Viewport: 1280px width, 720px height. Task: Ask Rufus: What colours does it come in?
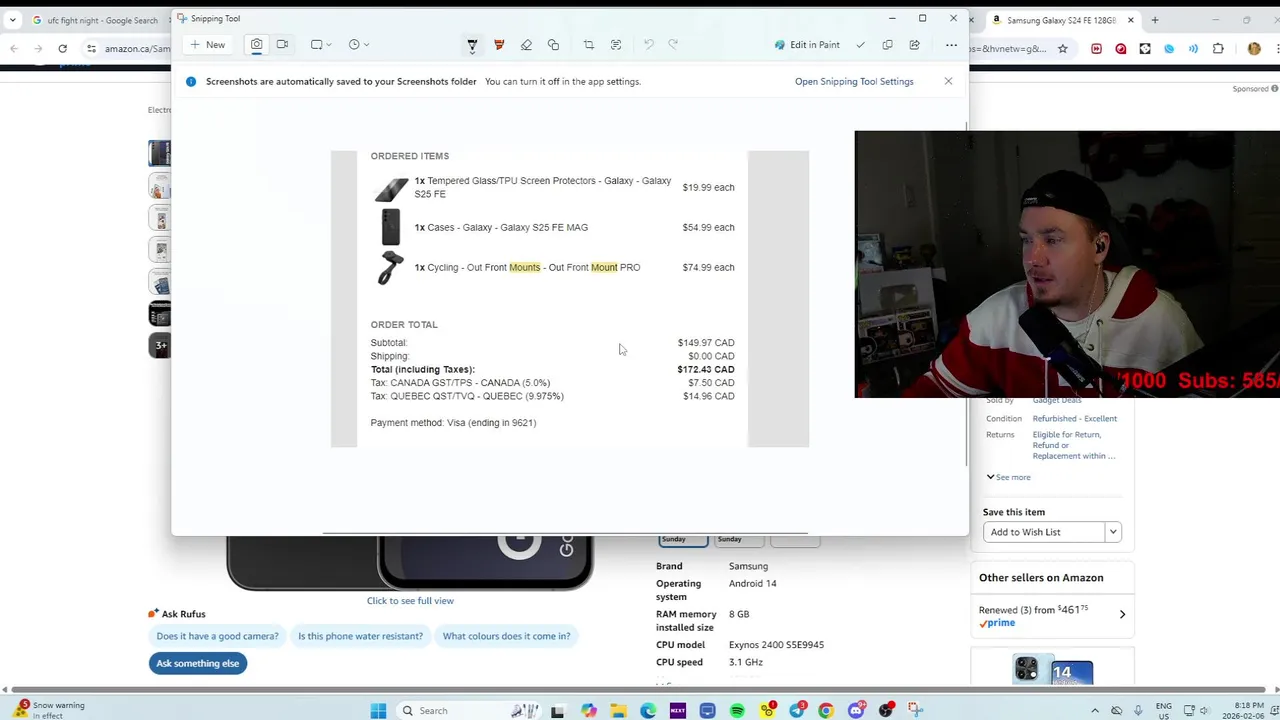click(x=506, y=636)
